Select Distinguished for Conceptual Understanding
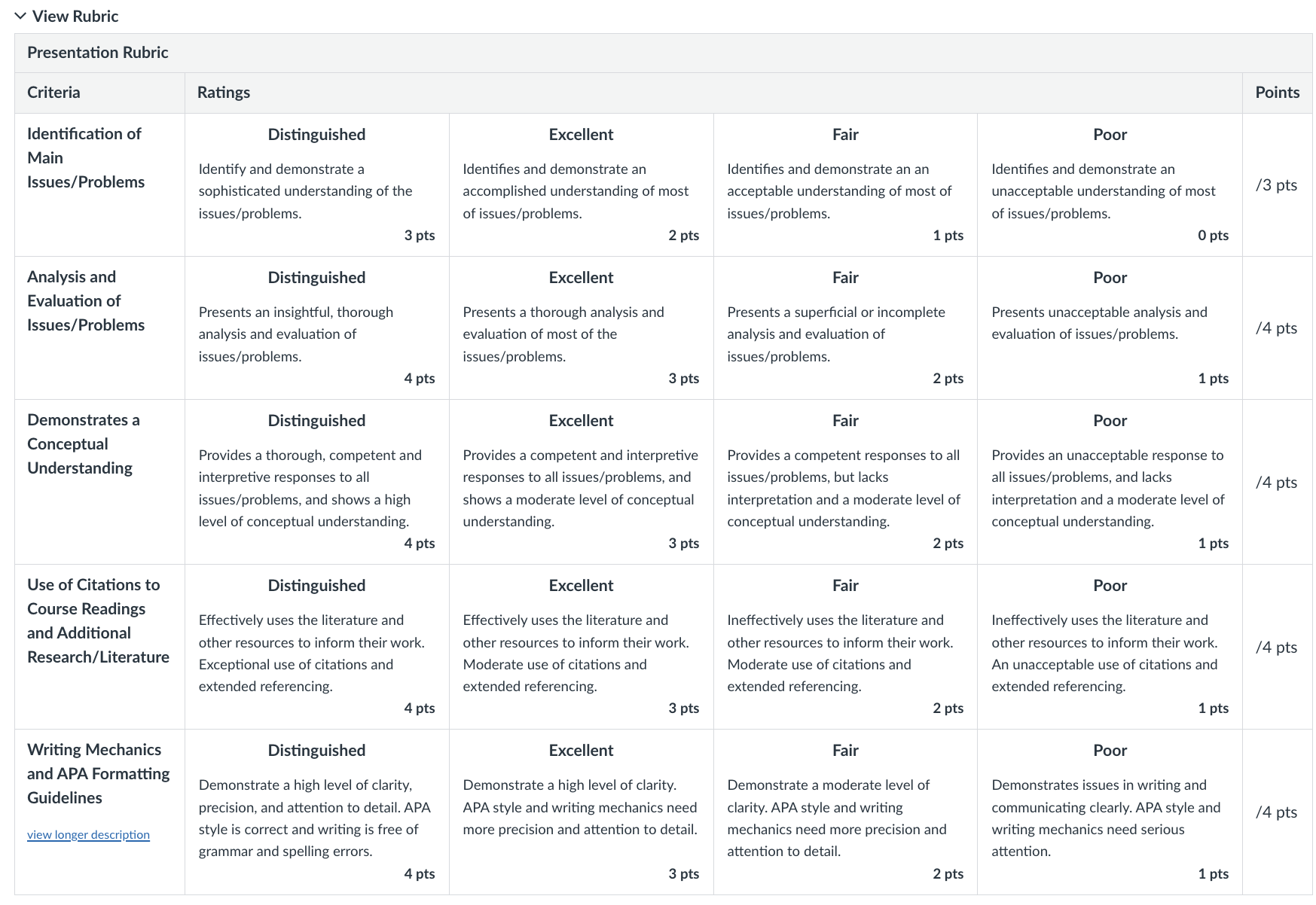Image resolution: width=1316 pixels, height=905 pixels. click(317, 482)
